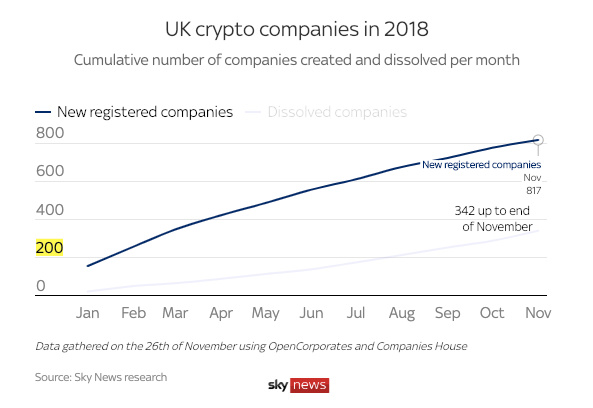Click the Sky News logo
Screen dimensions: 593x408
point(298,385)
